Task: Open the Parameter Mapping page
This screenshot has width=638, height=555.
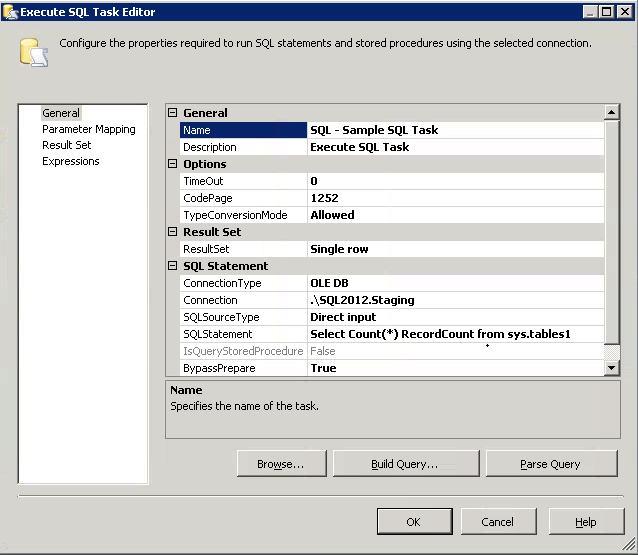Action: point(88,129)
